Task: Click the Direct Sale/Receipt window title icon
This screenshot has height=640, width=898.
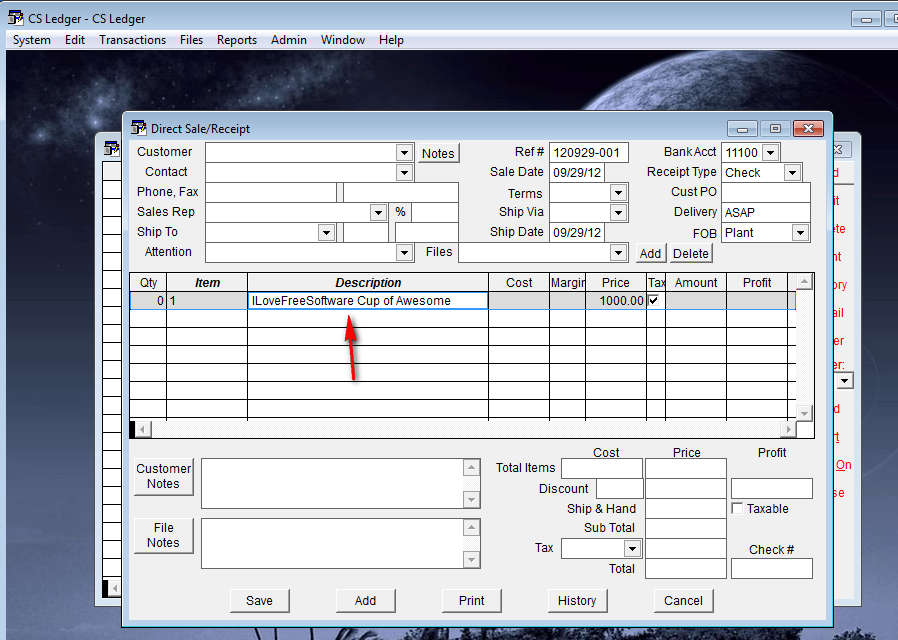Action: (138, 128)
